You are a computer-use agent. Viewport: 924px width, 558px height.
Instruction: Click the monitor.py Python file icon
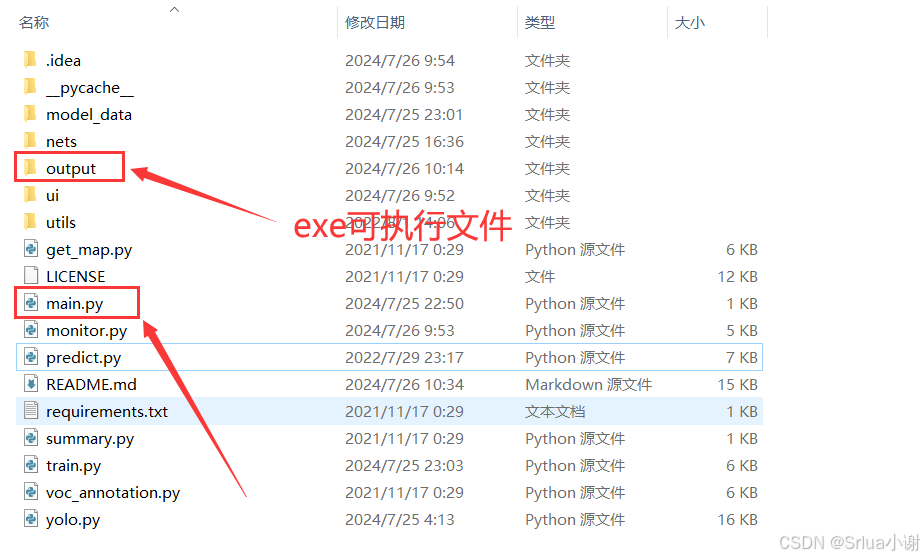click(x=31, y=330)
